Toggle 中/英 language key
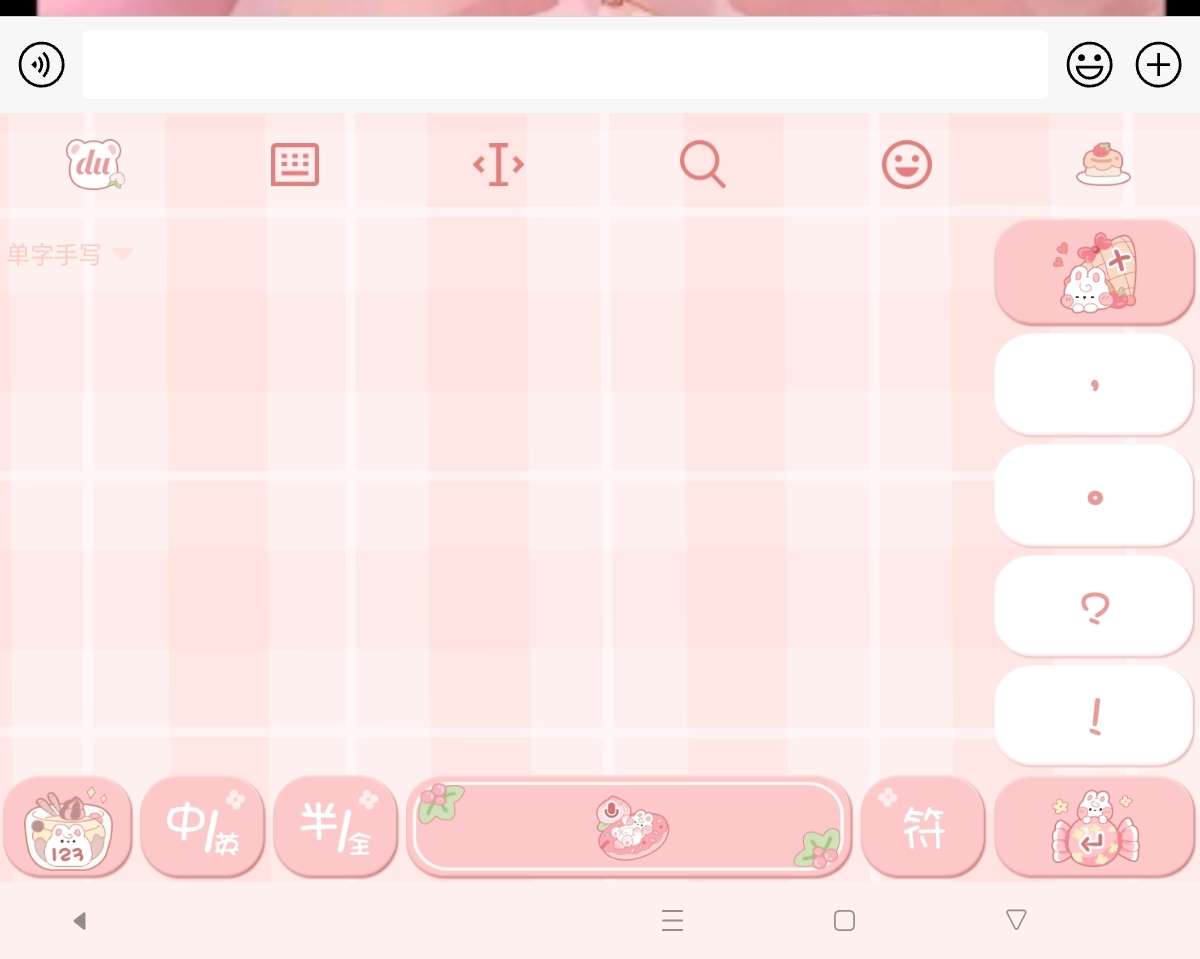Image resolution: width=1200 pixels, height=959 pixels. (202, 827)
